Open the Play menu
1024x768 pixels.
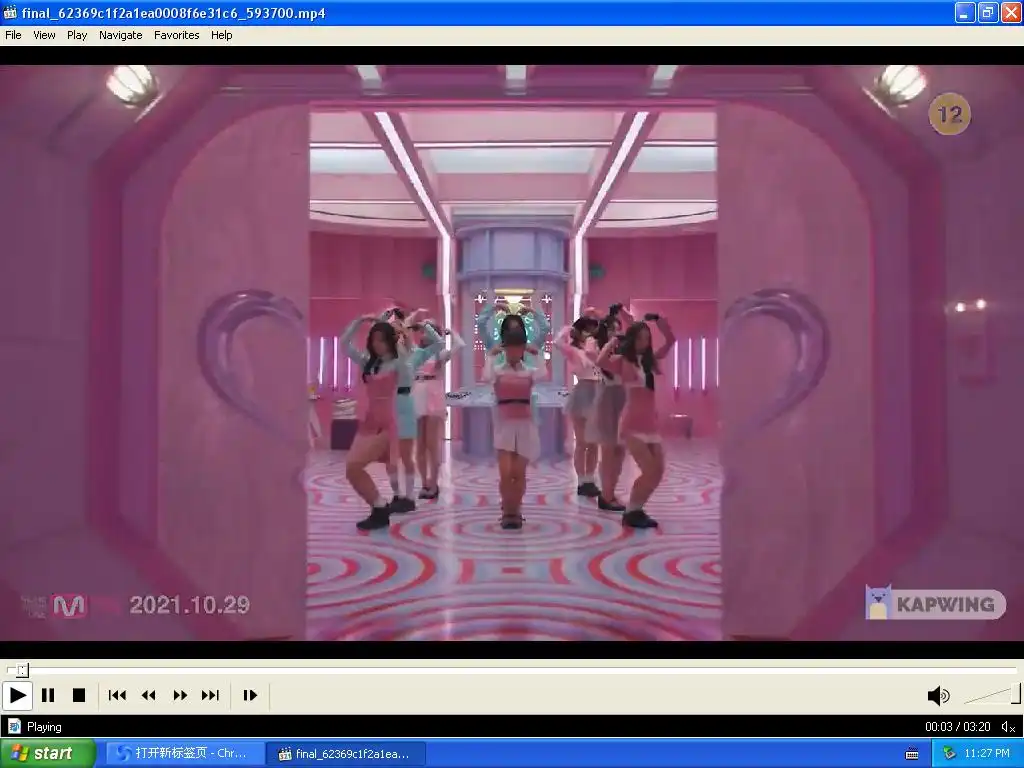77,35
